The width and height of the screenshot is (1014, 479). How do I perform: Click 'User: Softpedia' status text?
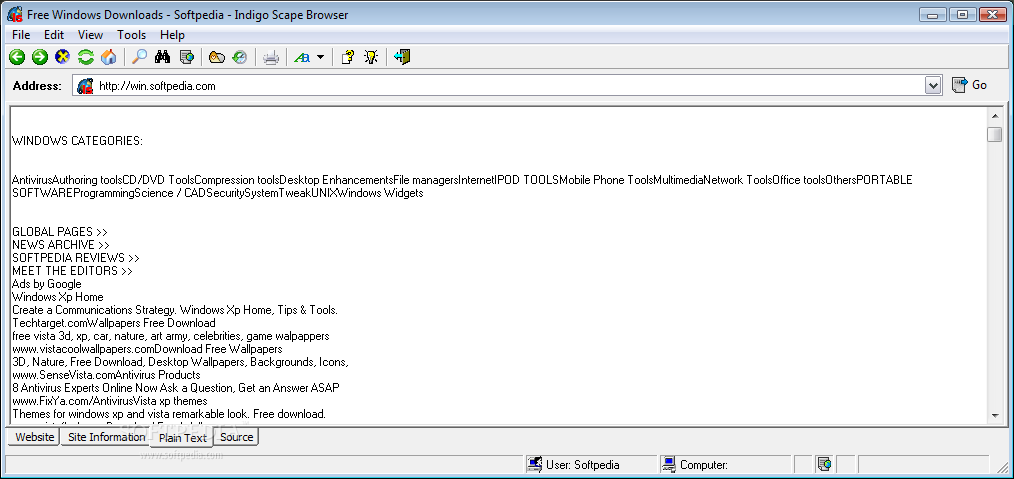click(x=583, y=465)
